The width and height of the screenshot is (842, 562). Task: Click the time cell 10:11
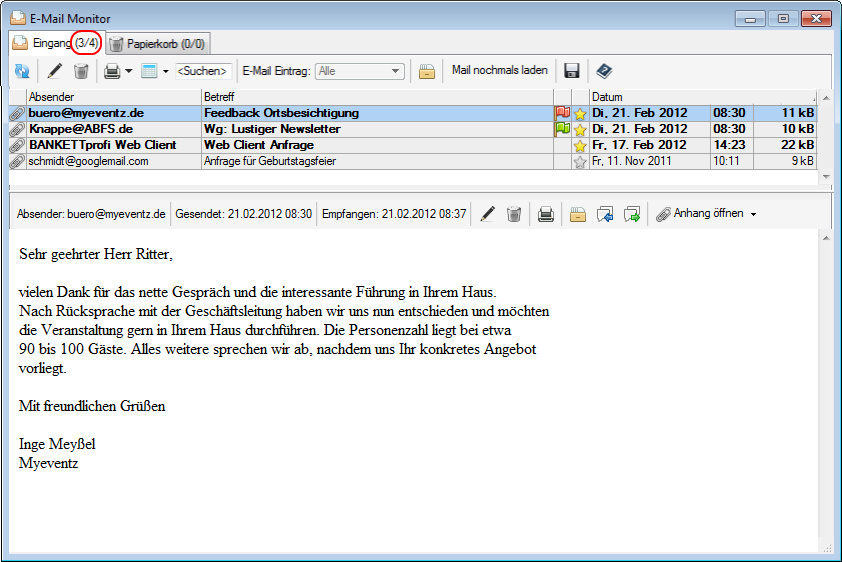(x=726, y=161)
